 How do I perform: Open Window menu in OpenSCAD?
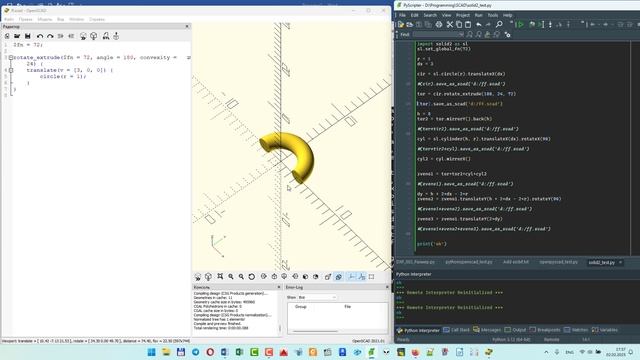[76, 19]
